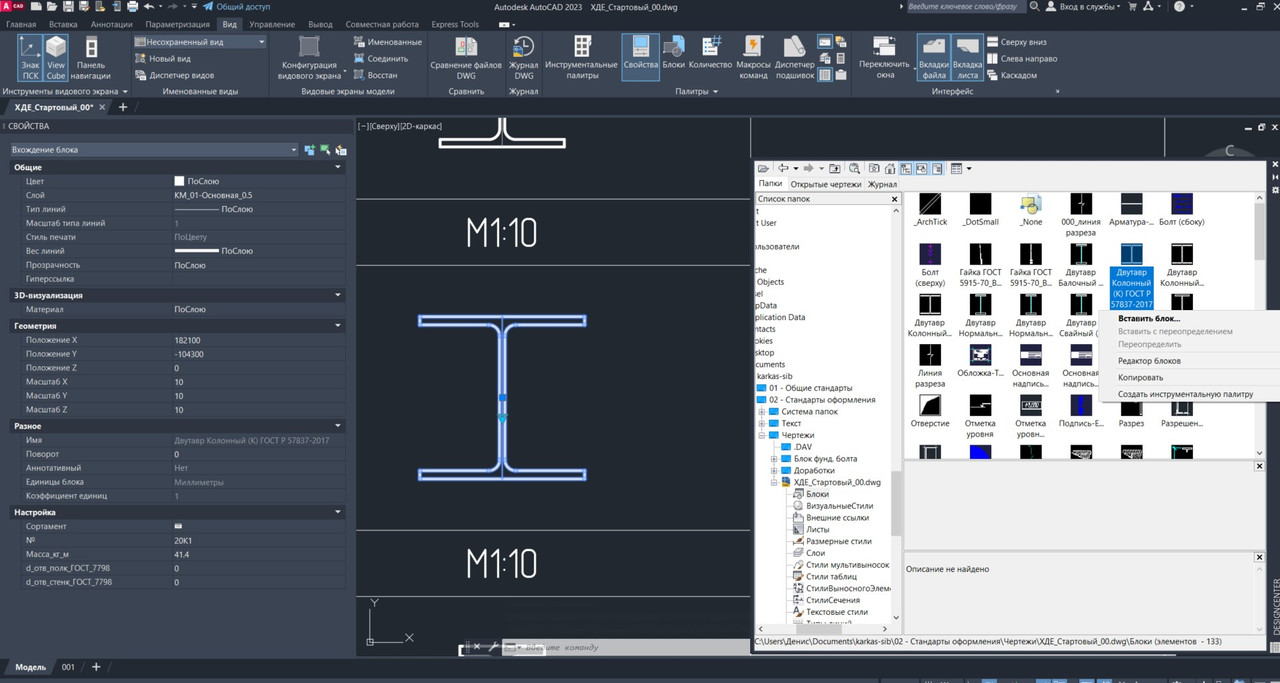Select the Слой value KM_01-Основная_0,5

pyautogui.click(x=213, y=195)
